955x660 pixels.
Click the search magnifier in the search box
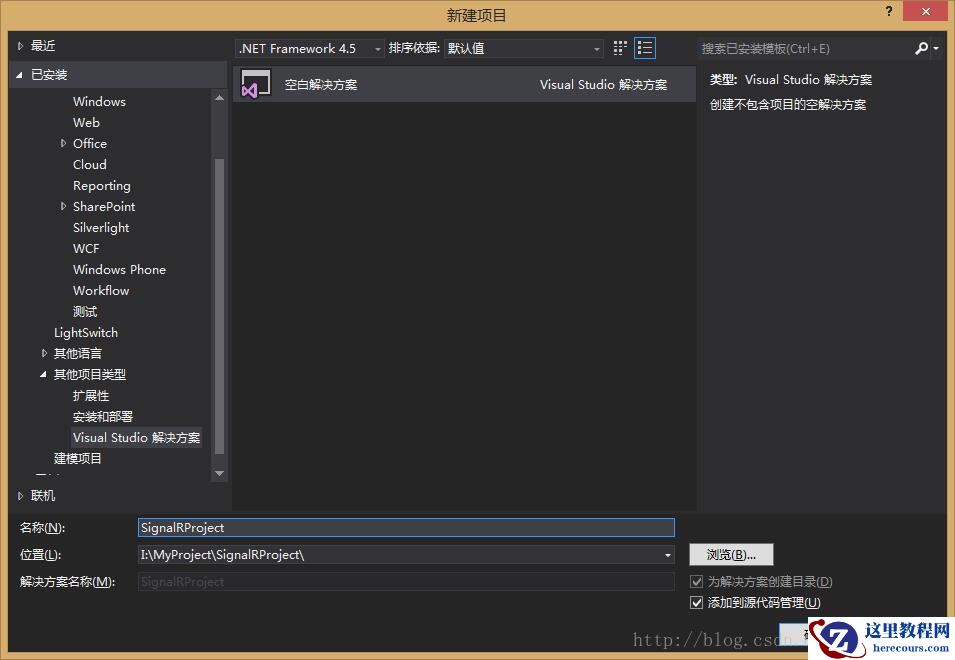click(x=921, y=47)
